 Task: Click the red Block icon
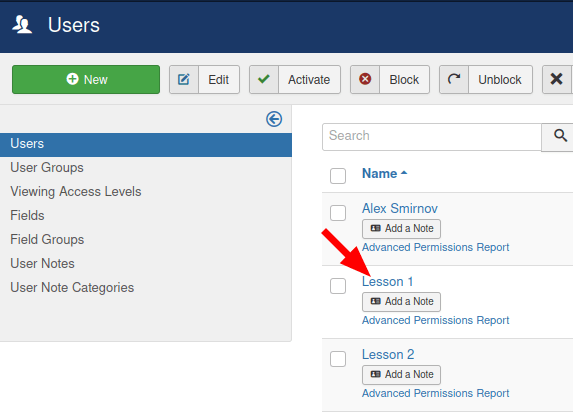pyautogui.click(x=365, y=79)
